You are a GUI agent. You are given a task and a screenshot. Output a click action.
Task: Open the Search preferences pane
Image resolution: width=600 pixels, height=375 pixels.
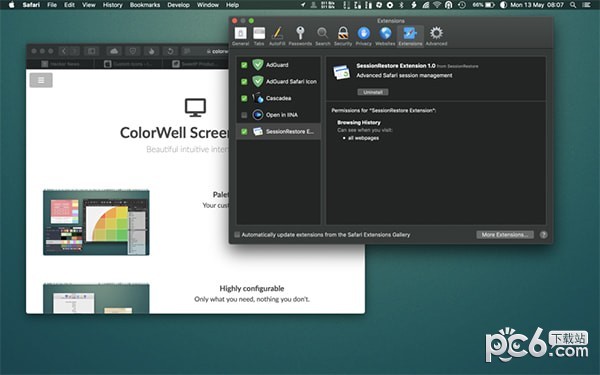[323, 37]
